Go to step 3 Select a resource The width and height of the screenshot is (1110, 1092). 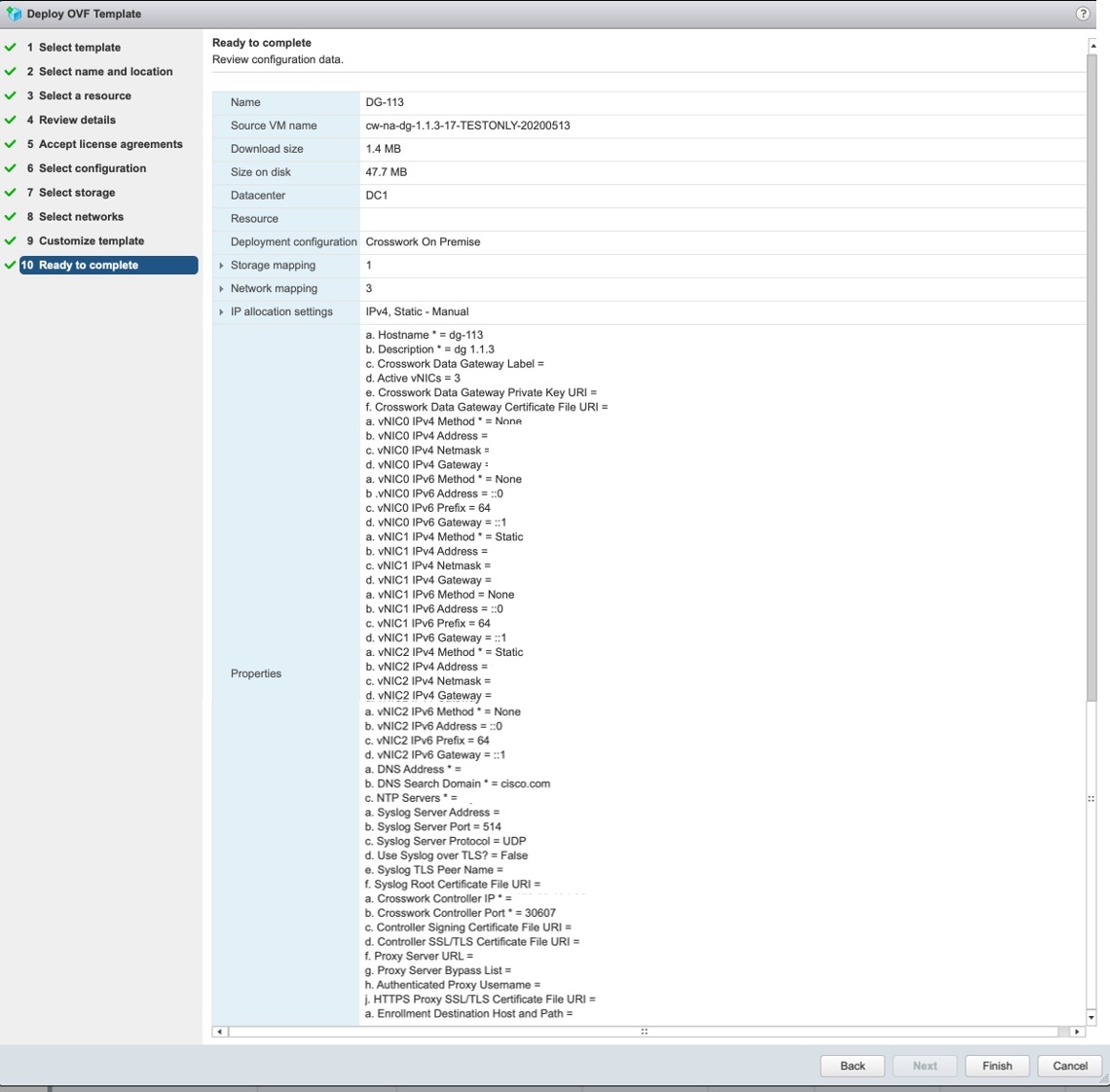click(79, 95)
